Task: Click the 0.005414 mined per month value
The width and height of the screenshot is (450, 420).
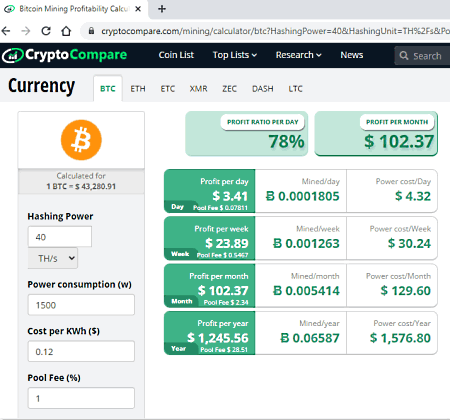Action: (x=306, y=291)
